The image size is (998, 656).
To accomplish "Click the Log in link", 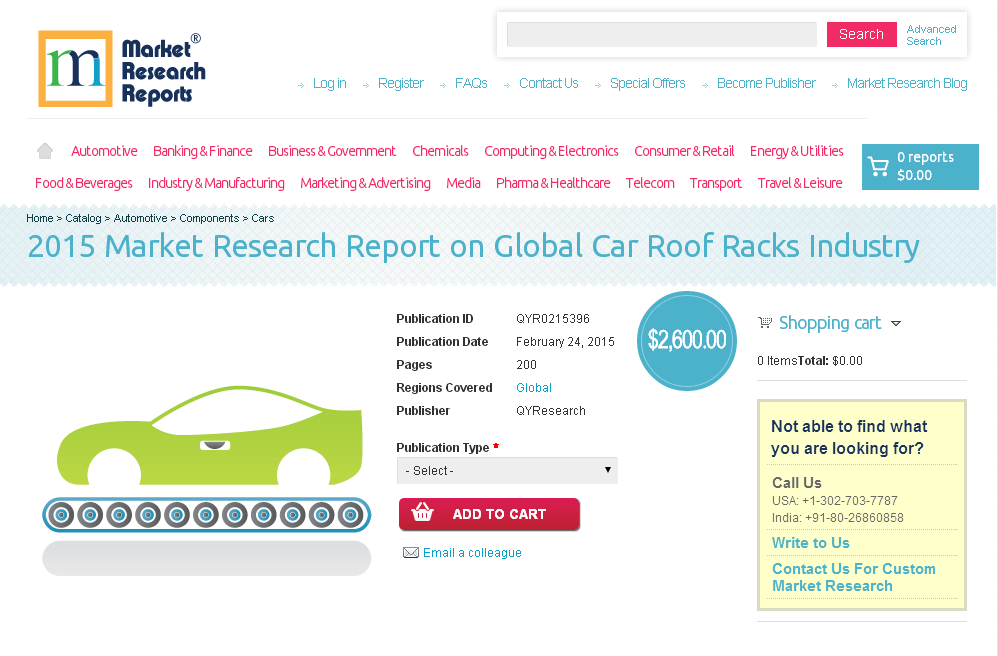I will pyautogui.click(x=329, y=83).
